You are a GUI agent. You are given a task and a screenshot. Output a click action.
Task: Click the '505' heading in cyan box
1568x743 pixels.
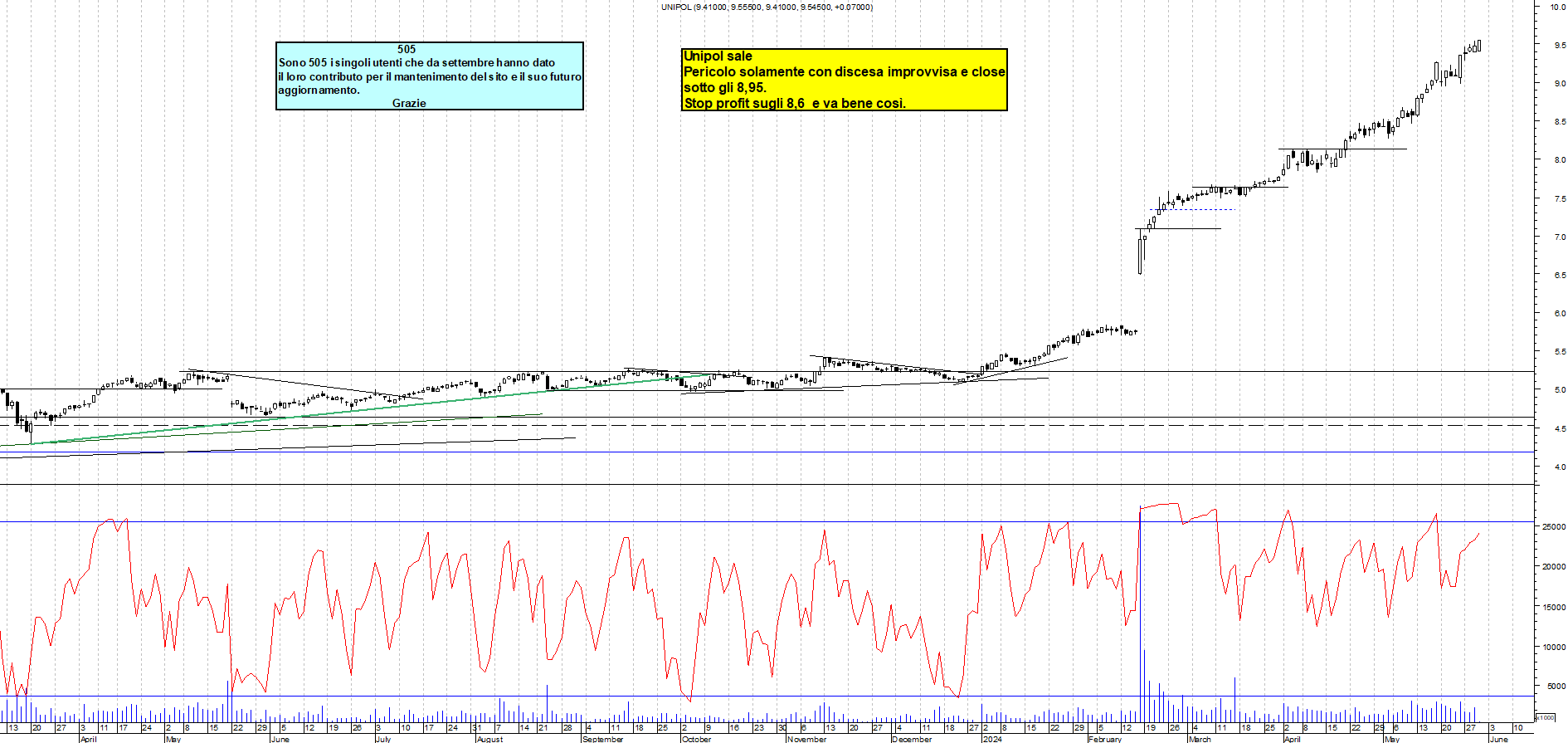(x=407, y=49)
